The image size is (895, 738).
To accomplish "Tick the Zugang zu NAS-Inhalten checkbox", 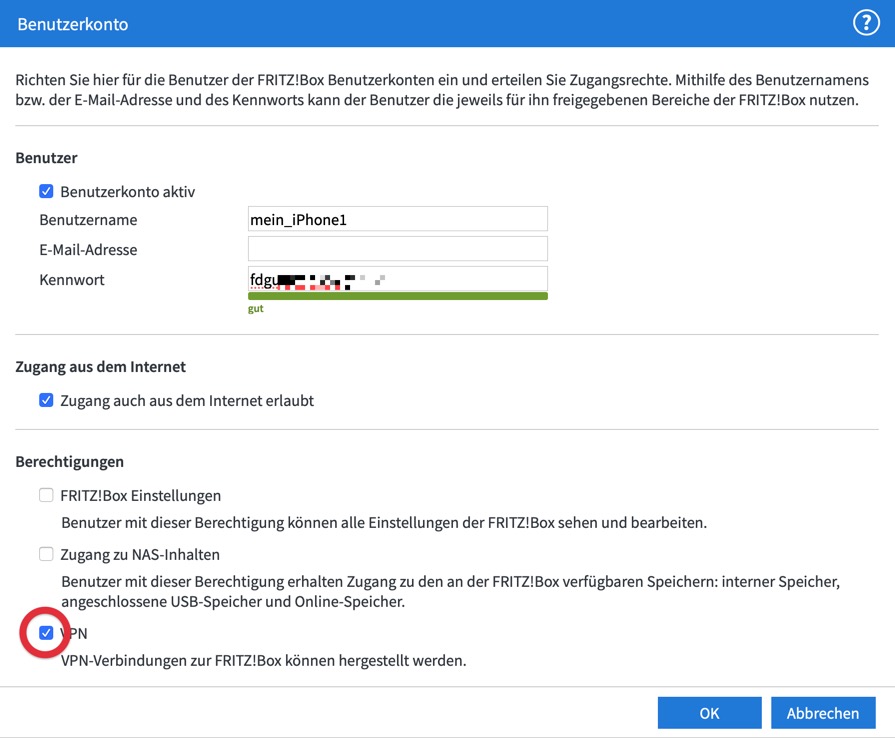I will point(46,554).
